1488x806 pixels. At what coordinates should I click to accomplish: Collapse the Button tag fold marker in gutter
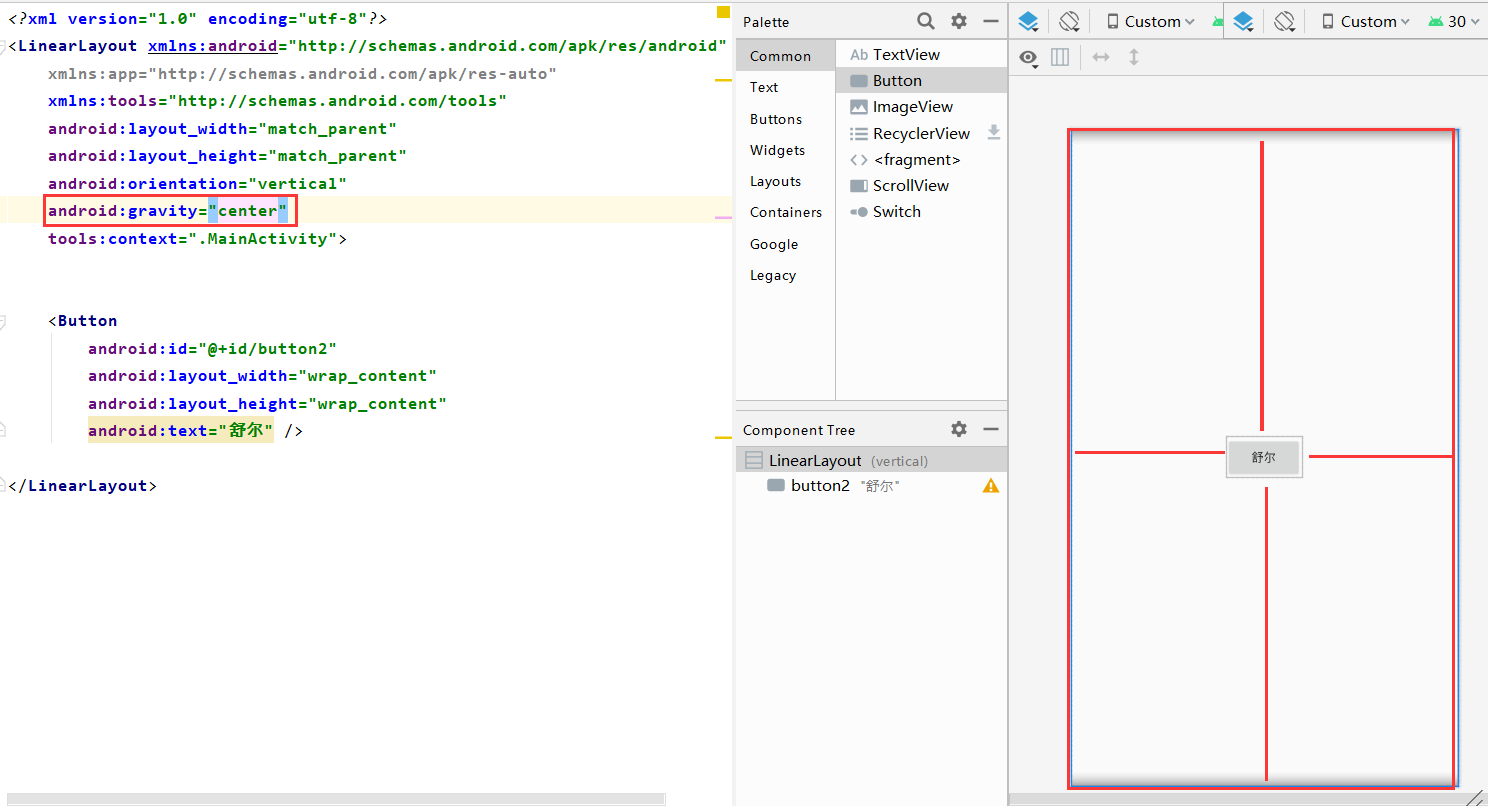[x=3, y=321]
